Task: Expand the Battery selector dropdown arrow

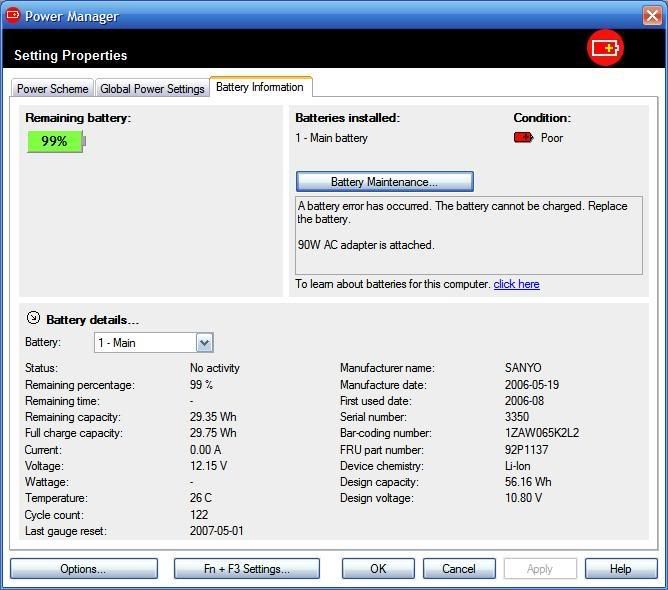Action: click(204, 343)
